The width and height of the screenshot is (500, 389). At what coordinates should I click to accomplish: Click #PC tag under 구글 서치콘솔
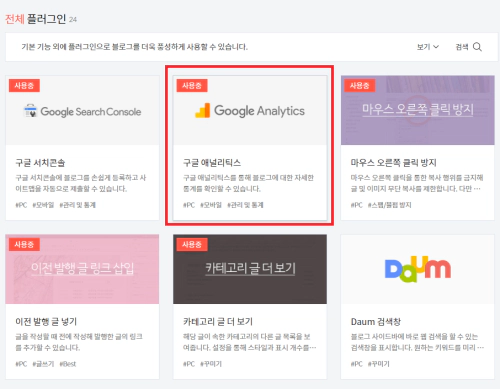[21, 205]
